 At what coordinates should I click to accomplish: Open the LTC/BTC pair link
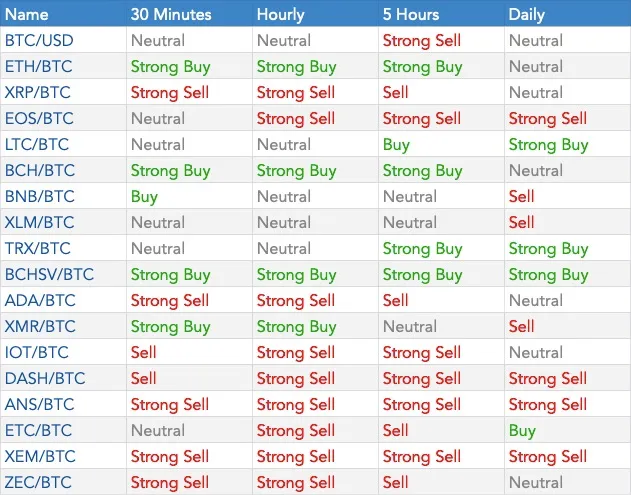(37, 144)
